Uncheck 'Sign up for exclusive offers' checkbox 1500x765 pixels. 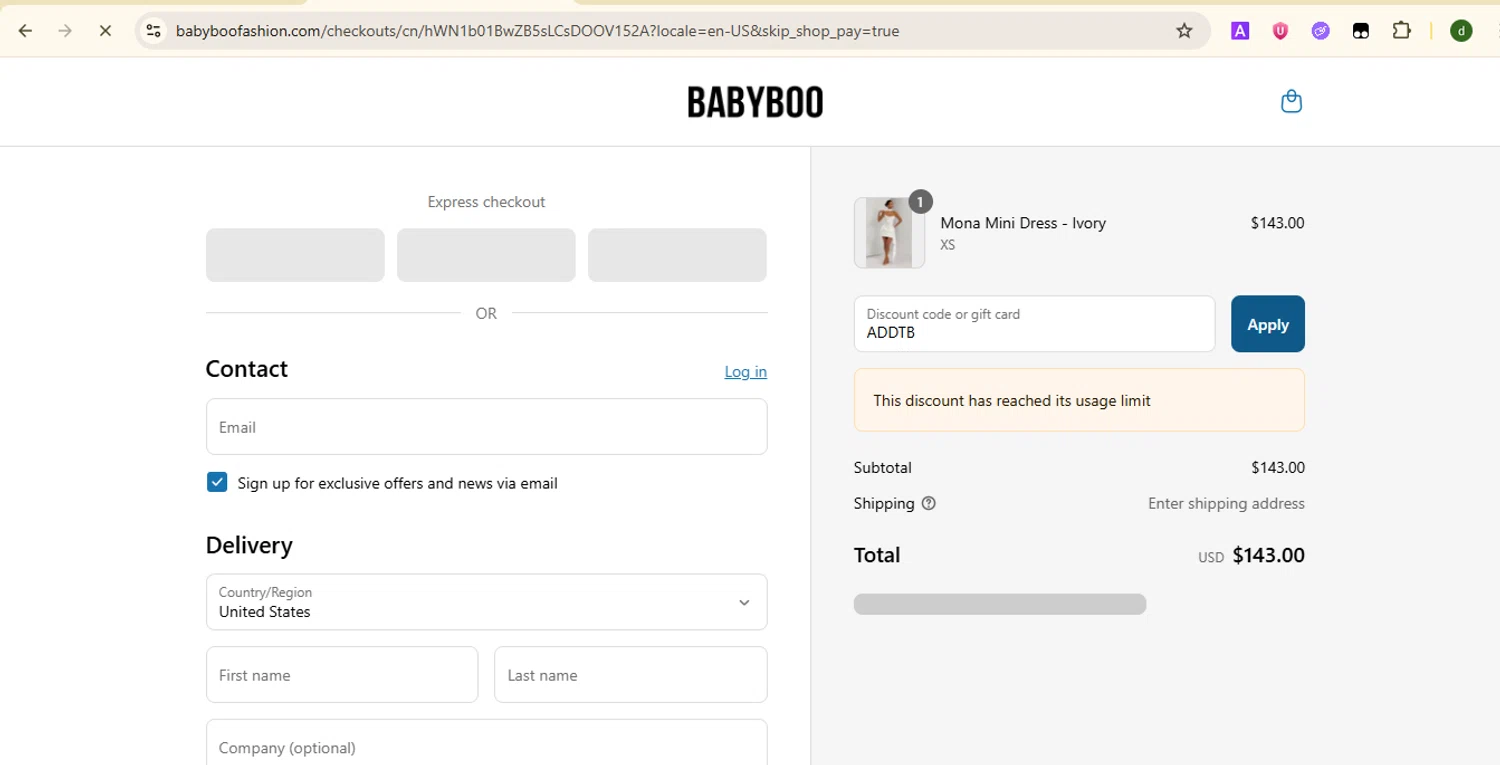pos(217,482)
